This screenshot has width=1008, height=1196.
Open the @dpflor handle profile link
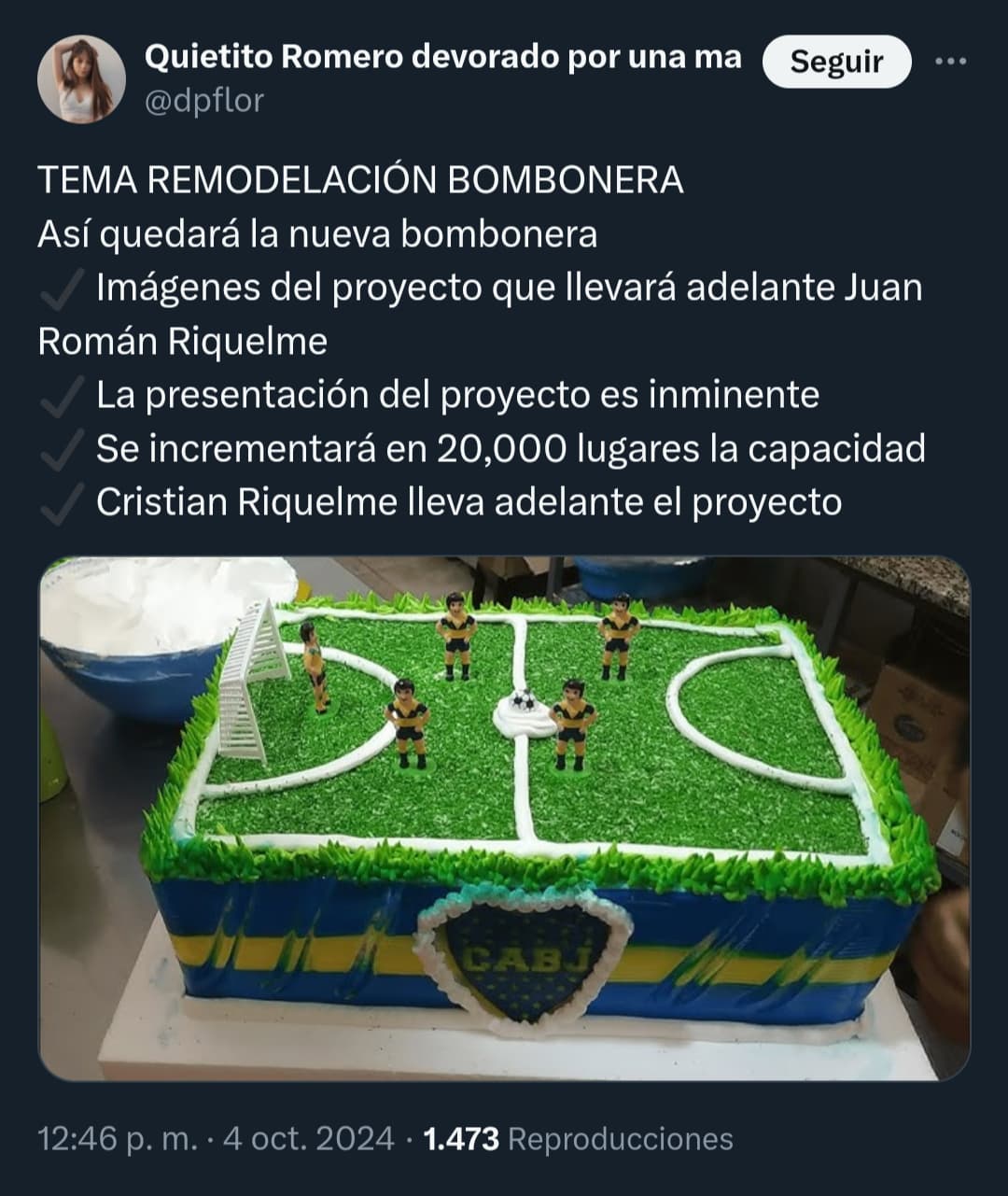(x=204, y=100)
